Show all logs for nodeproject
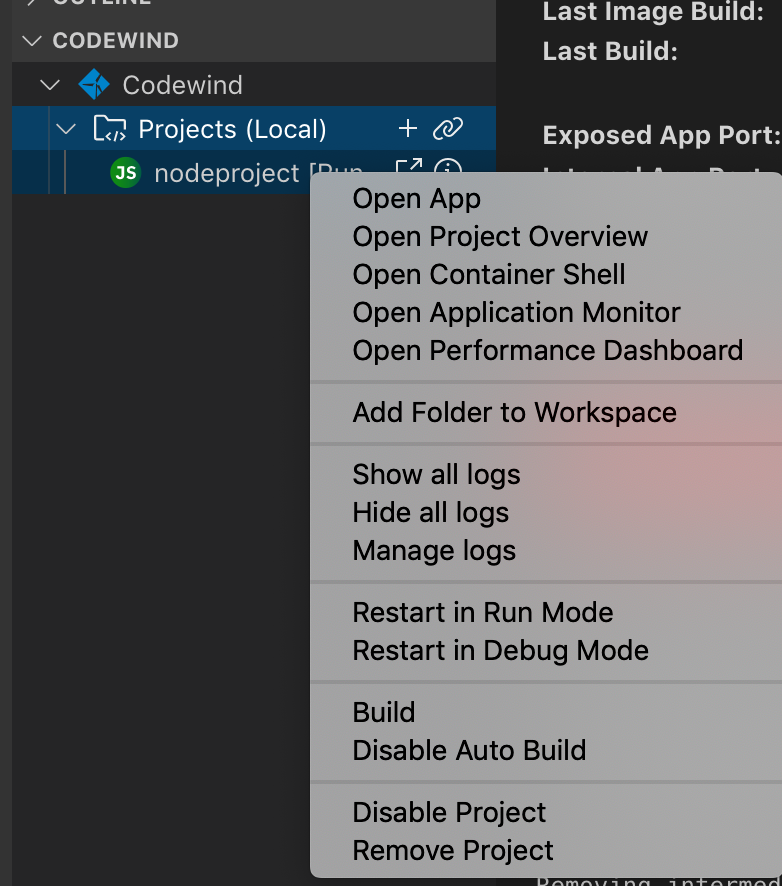Image resolution: width=782 pixels, height=886 pixels. coord(436,474)
